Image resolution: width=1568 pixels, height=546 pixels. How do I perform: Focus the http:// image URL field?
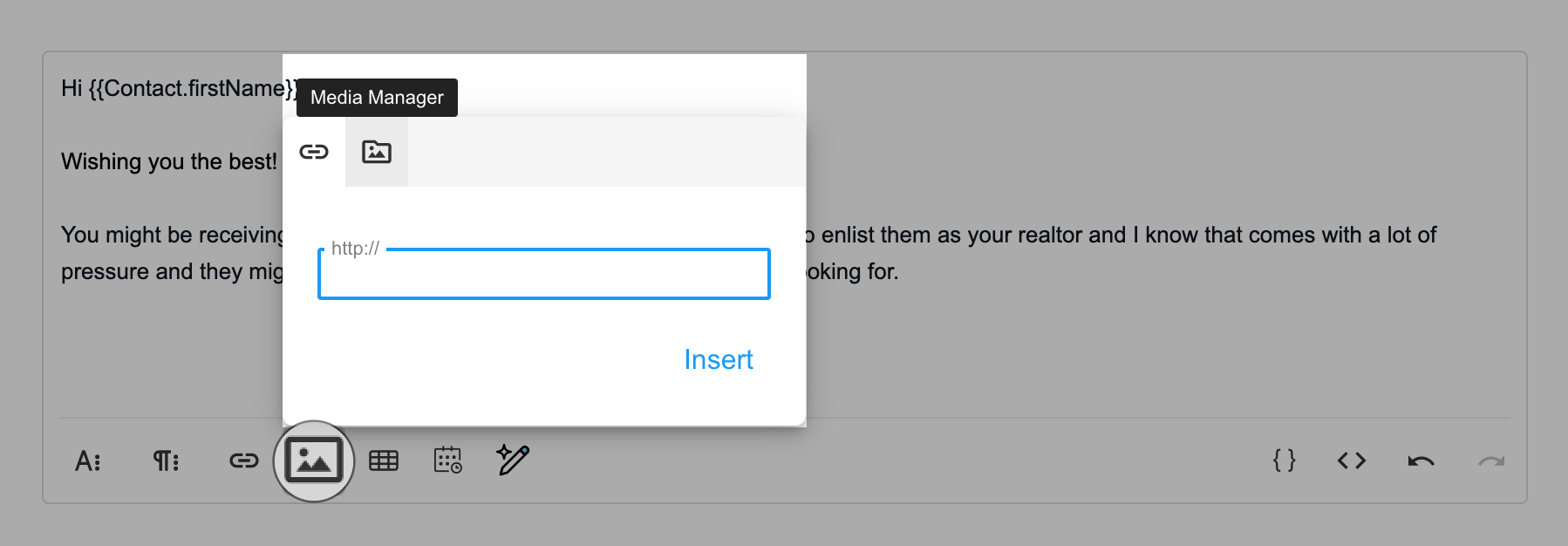click(x=544, y=274)
